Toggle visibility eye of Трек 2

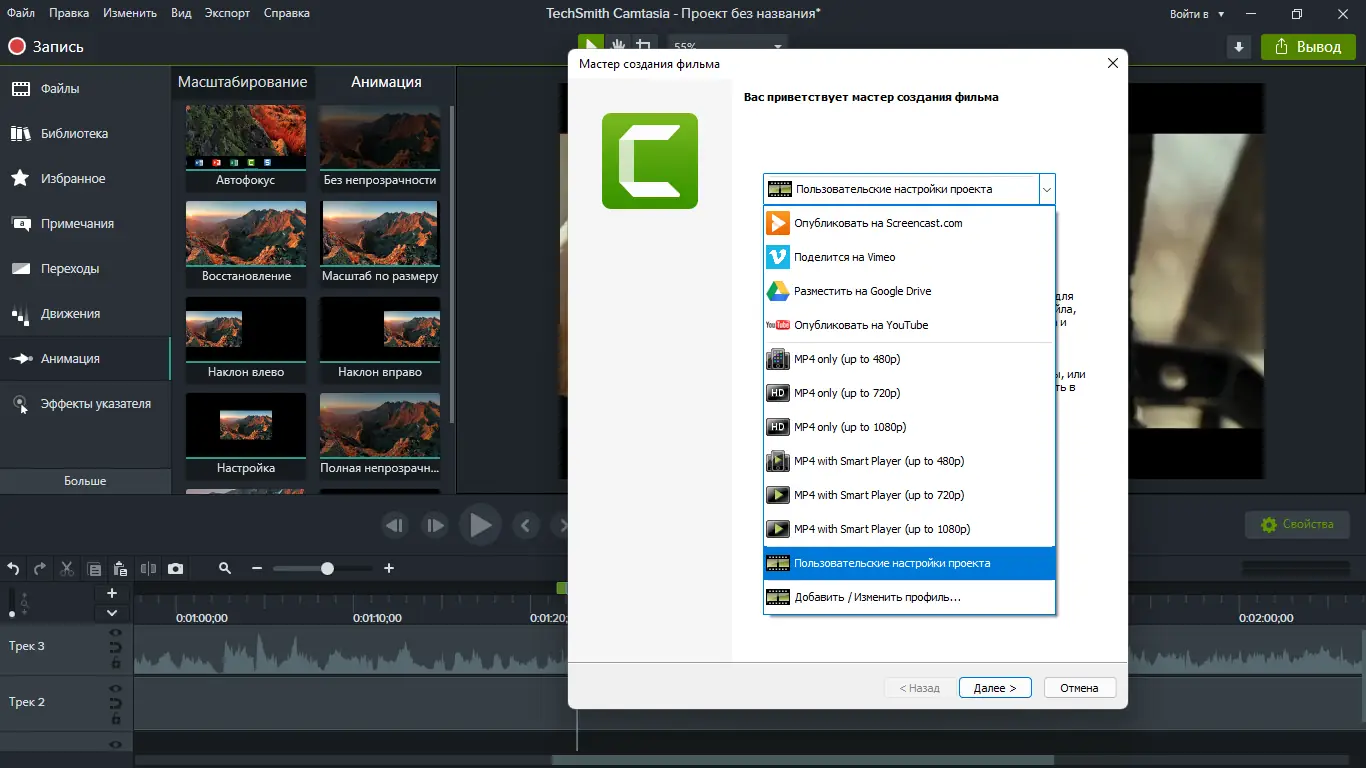pyautogui.click(x=115, y=689)
